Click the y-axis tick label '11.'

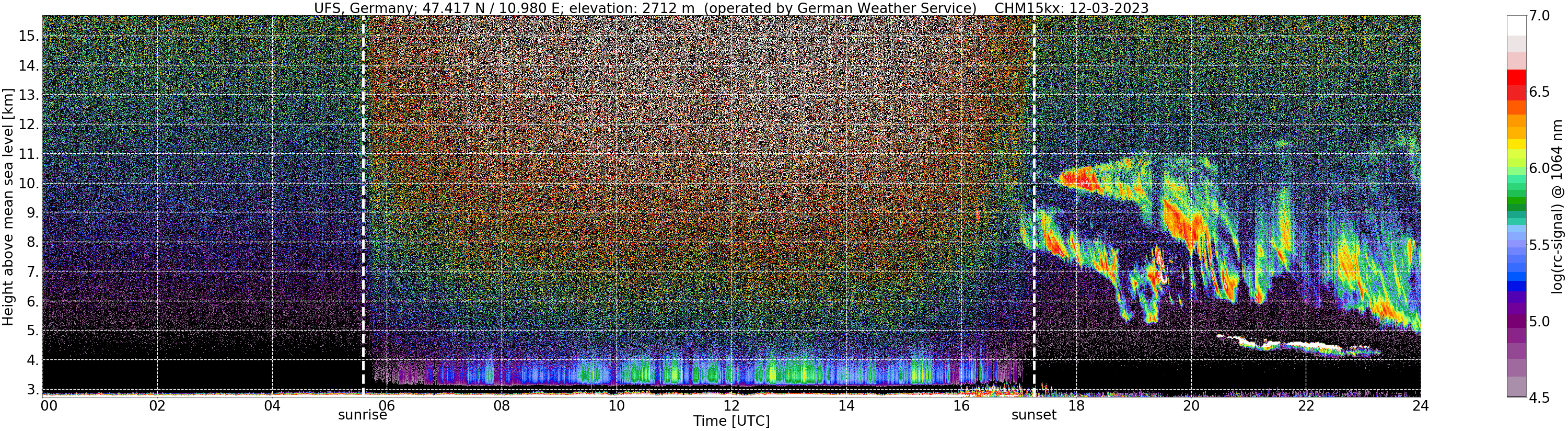[29, 154]
